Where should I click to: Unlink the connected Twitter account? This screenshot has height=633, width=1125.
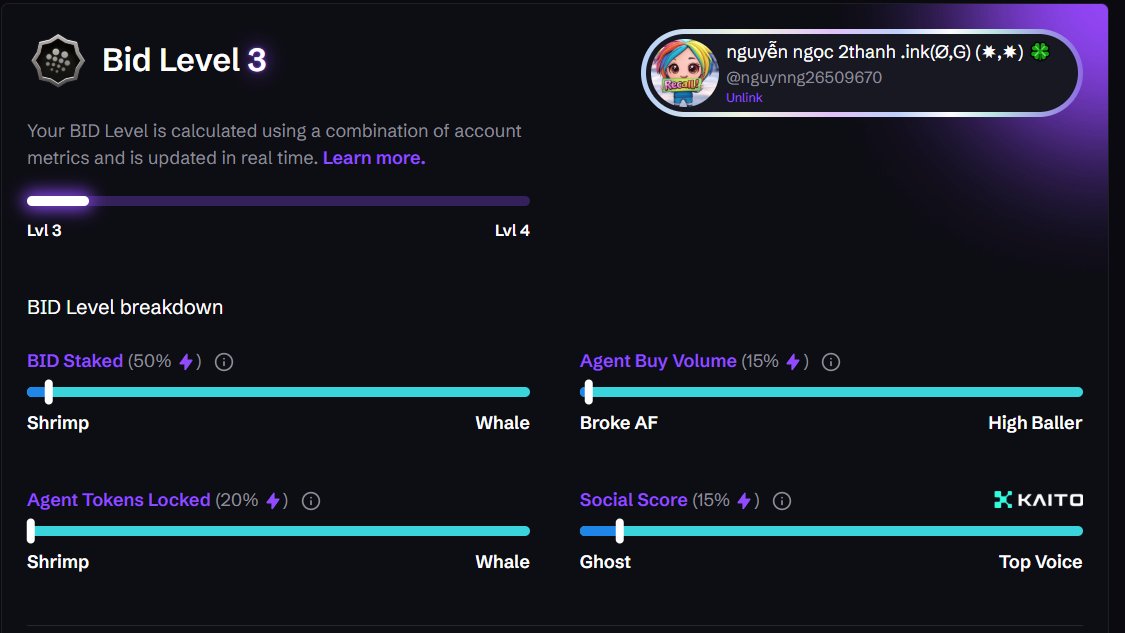pyautogui.click(x=744, y=98)
